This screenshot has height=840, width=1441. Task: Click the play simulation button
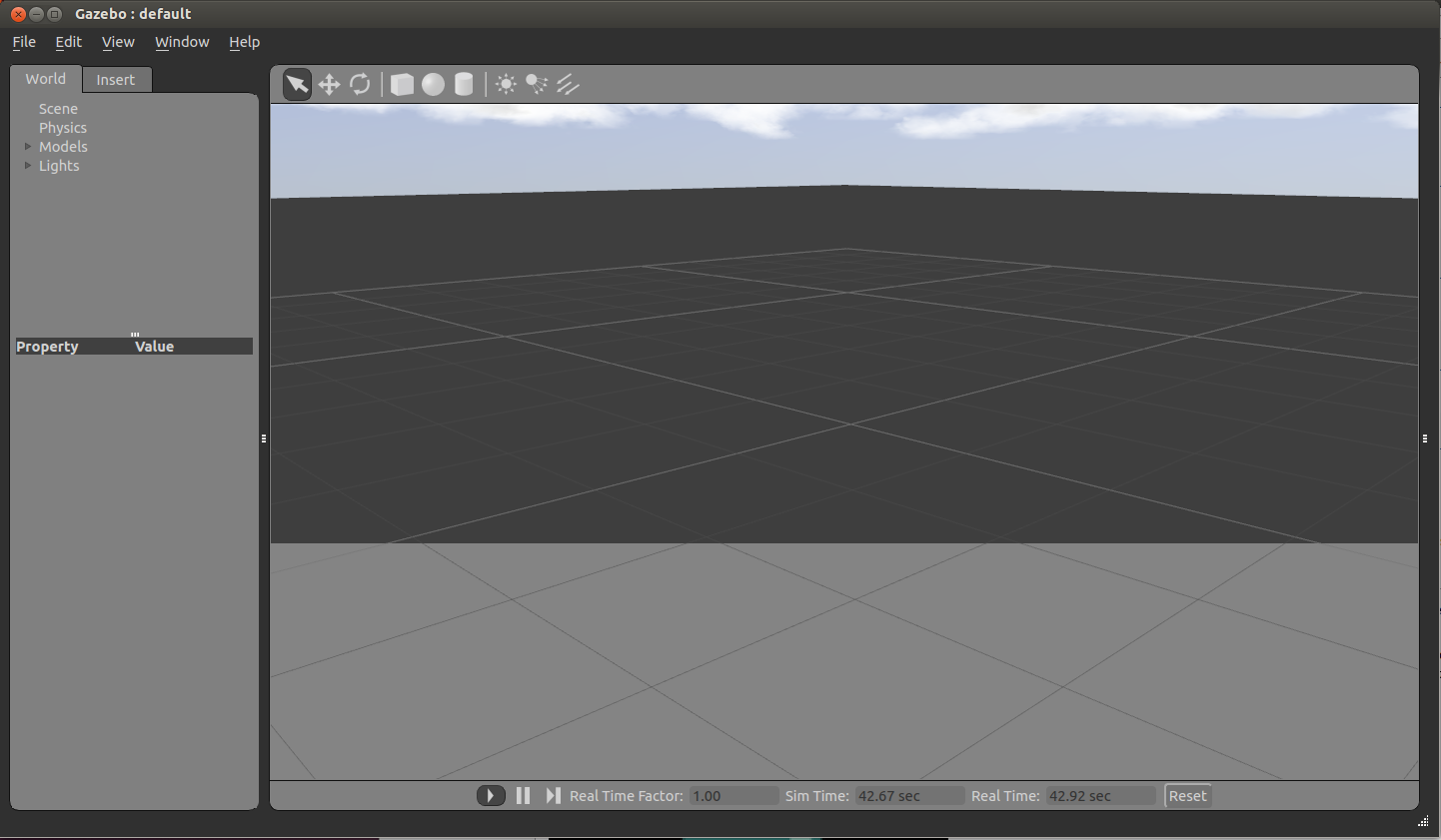491,796
